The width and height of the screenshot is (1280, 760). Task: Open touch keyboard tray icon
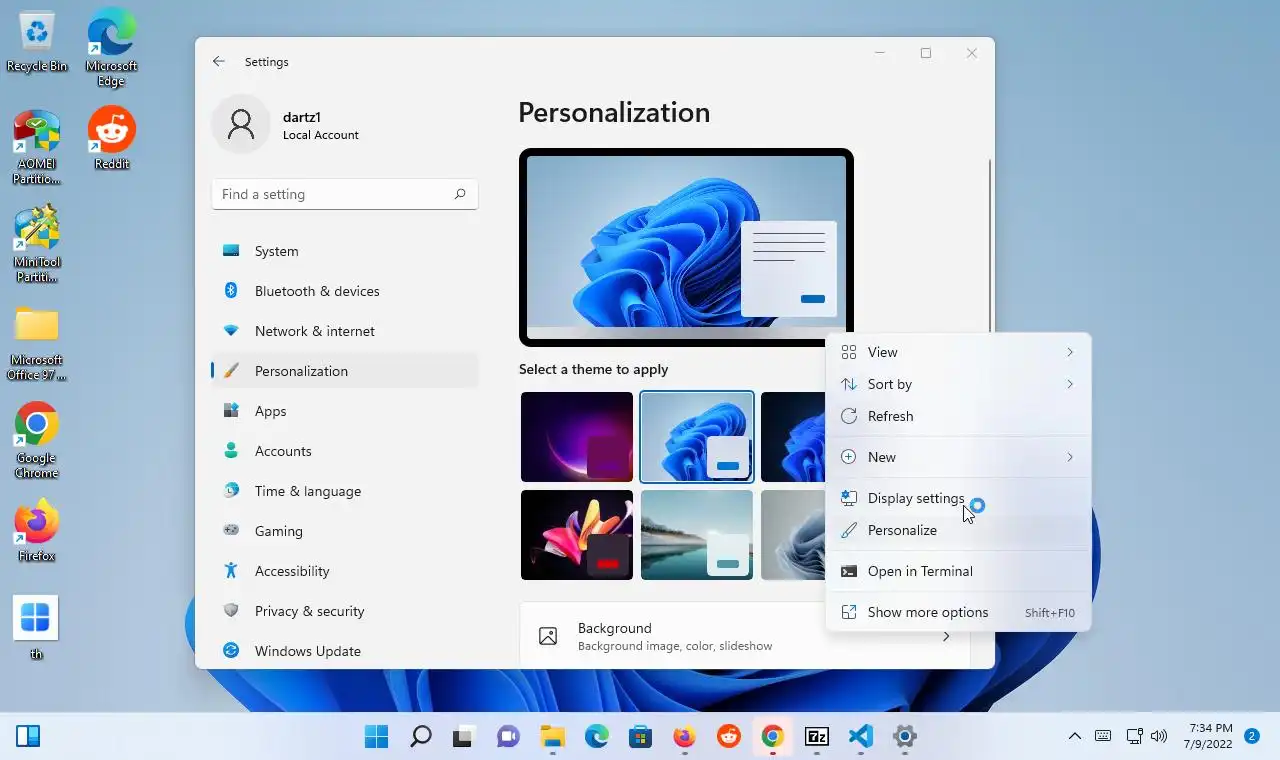(x=1103, y=737)
